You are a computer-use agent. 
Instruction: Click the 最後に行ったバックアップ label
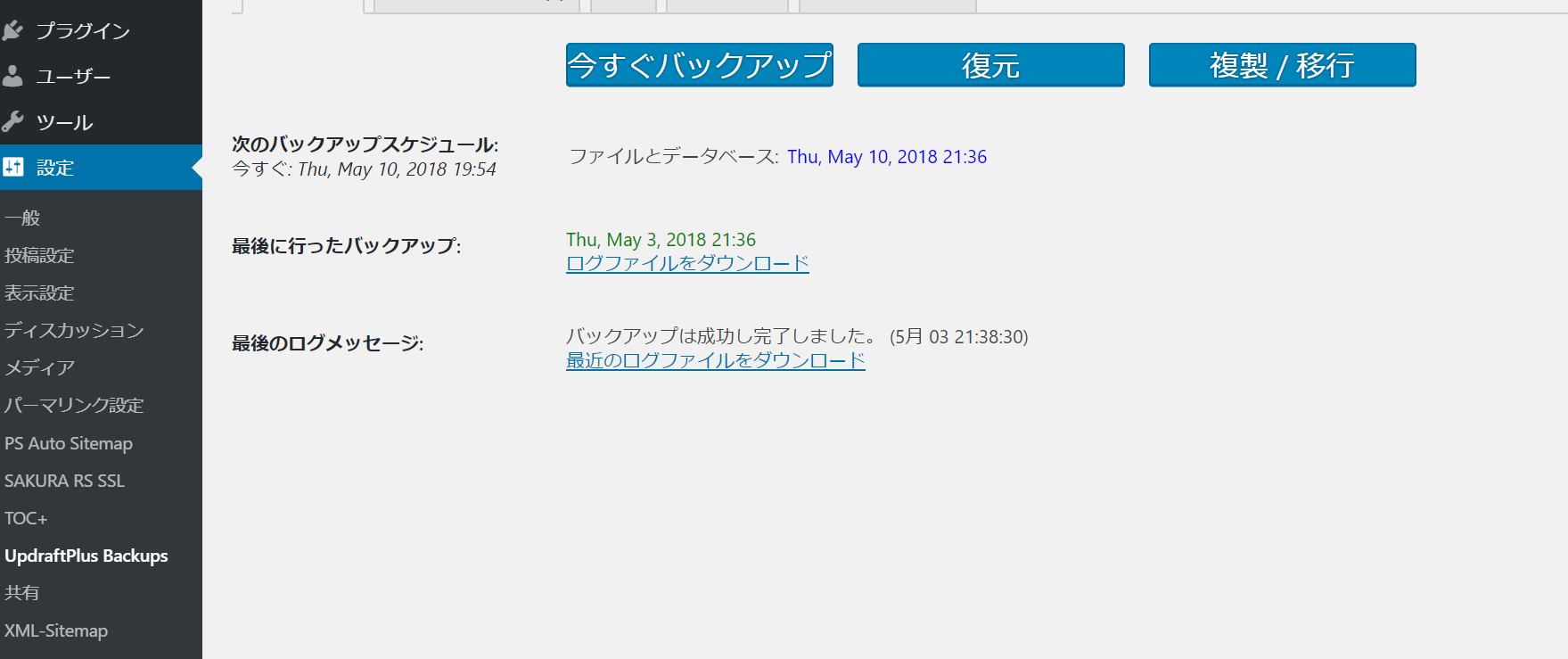347,246
